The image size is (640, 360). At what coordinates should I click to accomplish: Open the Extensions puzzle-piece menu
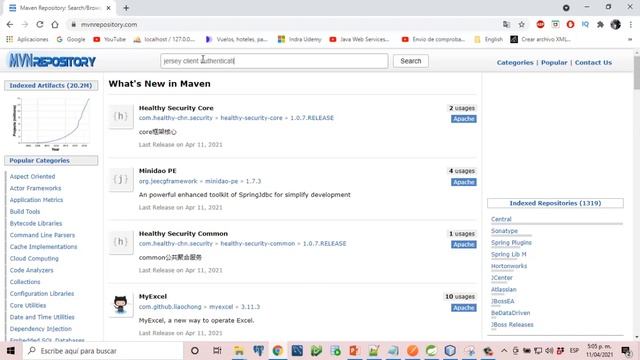pos(600,24)
